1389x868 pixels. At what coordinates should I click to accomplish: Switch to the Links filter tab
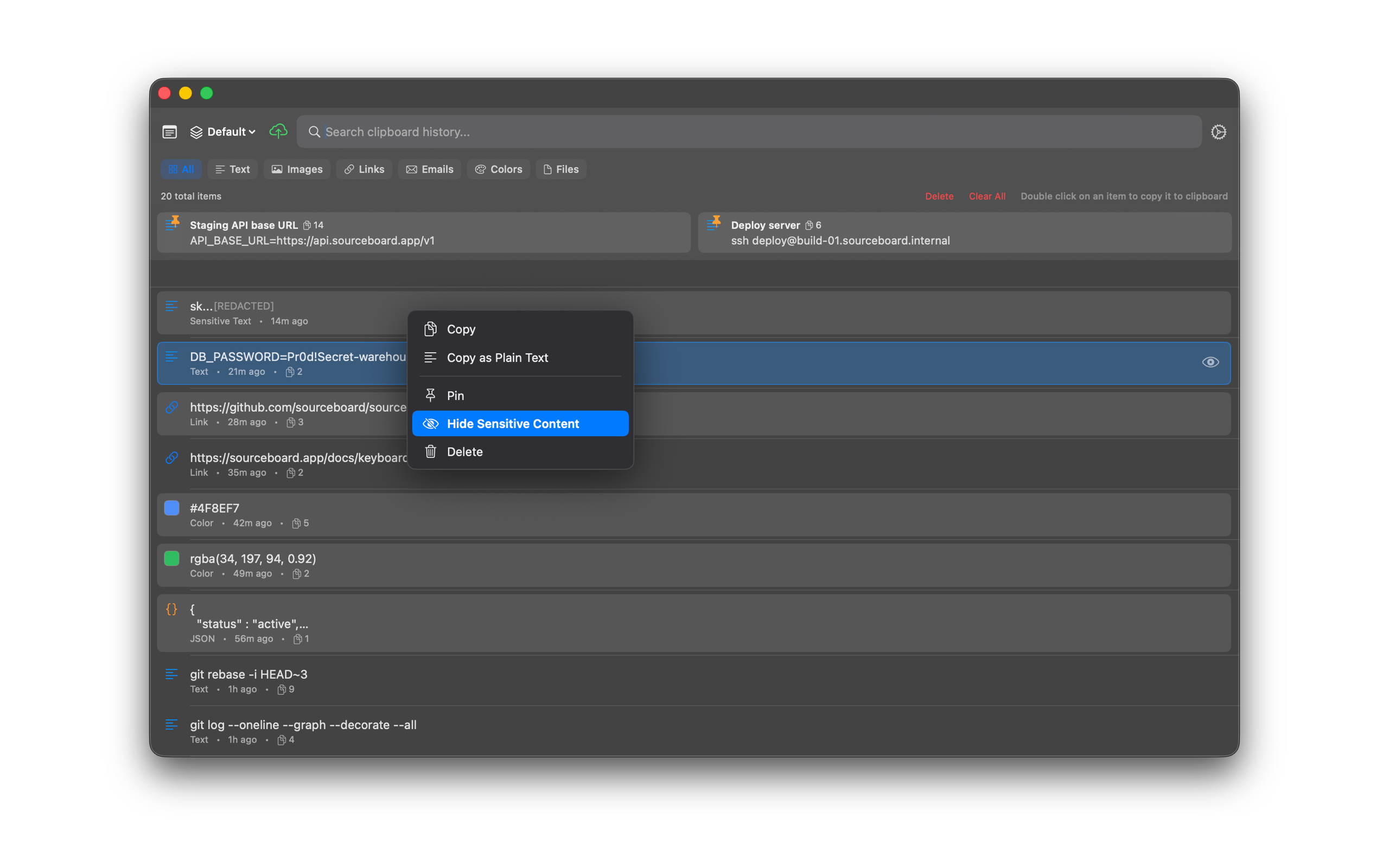pyautogui.click(x=364, y=169)
